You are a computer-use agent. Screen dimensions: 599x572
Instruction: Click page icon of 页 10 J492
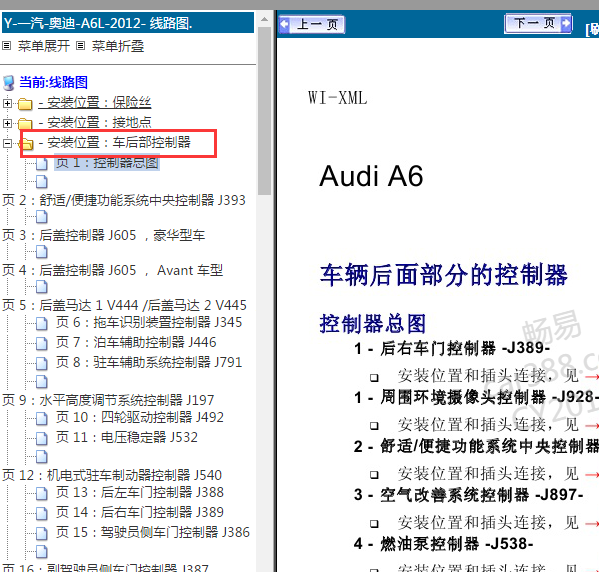(42, 418)
